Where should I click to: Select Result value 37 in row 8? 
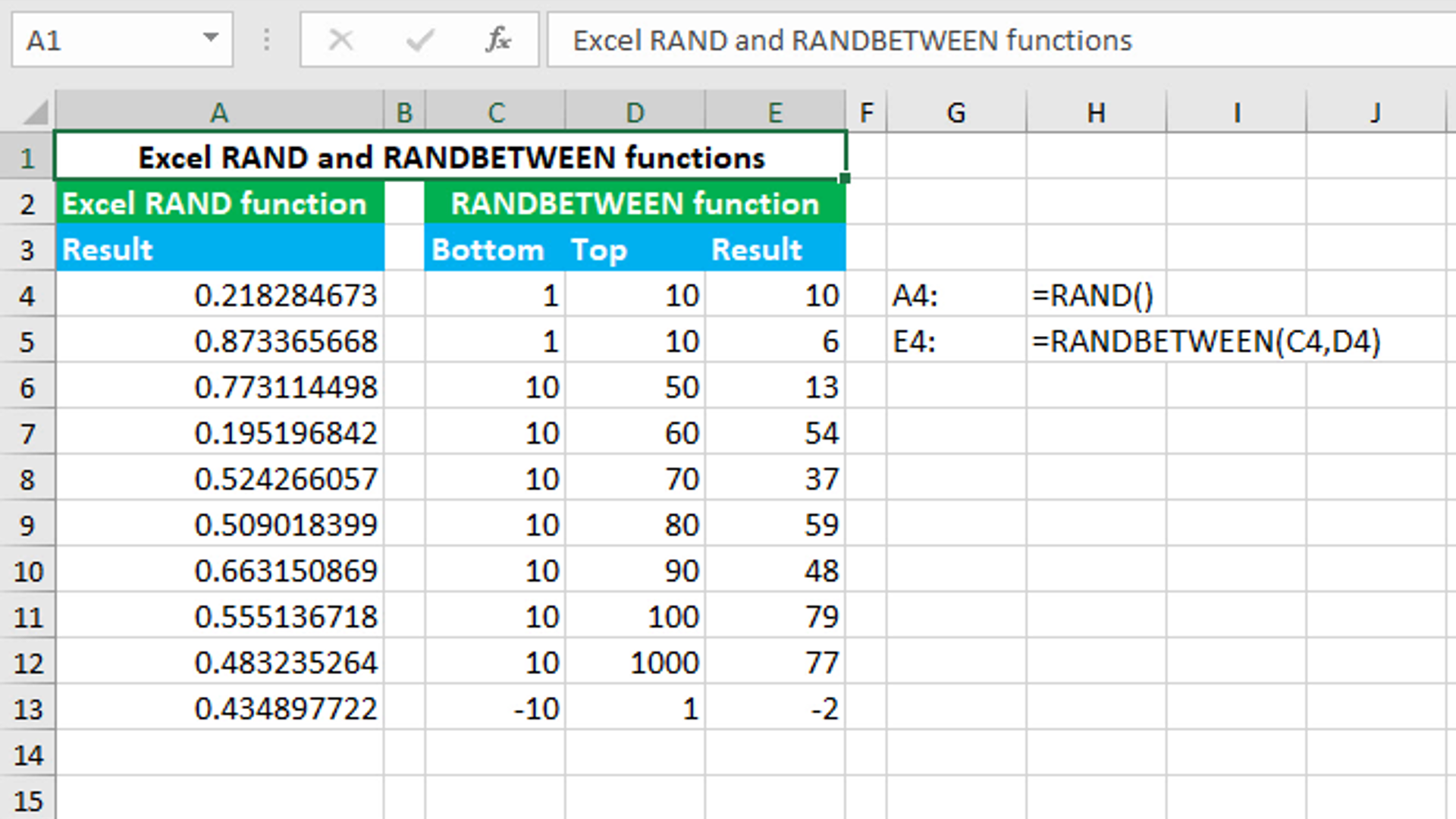775,479
